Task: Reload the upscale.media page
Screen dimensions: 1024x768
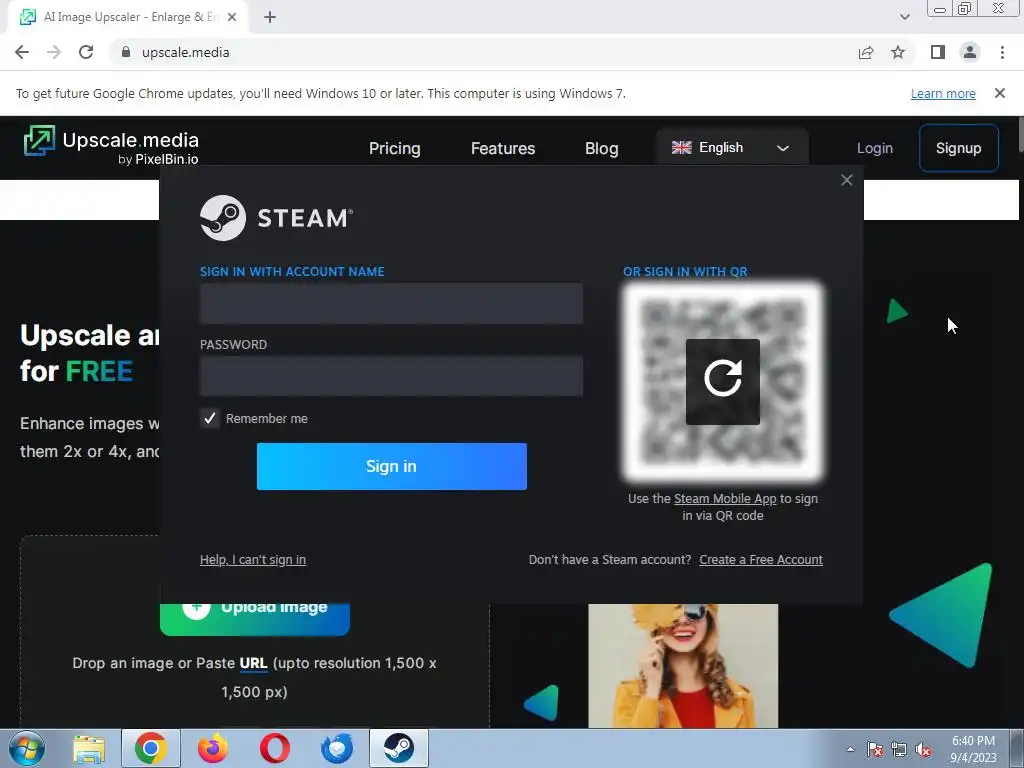Action: [x=86, y=52]
